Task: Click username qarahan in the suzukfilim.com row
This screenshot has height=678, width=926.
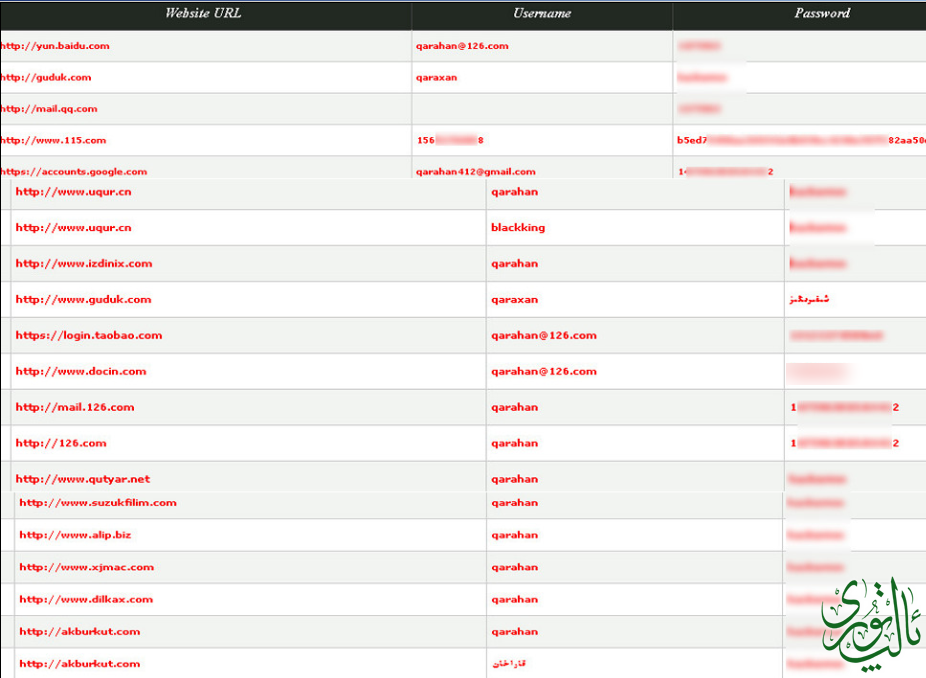Action: click(514, 503)
